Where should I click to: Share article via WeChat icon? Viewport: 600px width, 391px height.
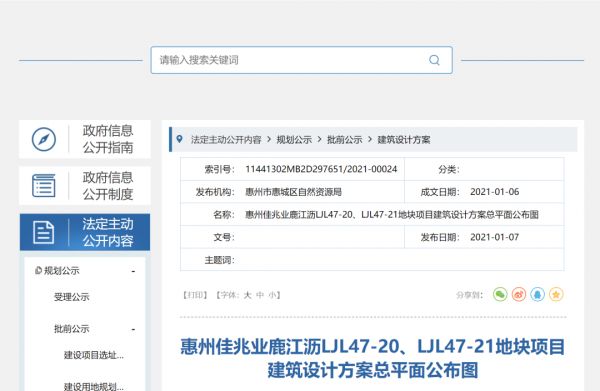tap(500, 295)
